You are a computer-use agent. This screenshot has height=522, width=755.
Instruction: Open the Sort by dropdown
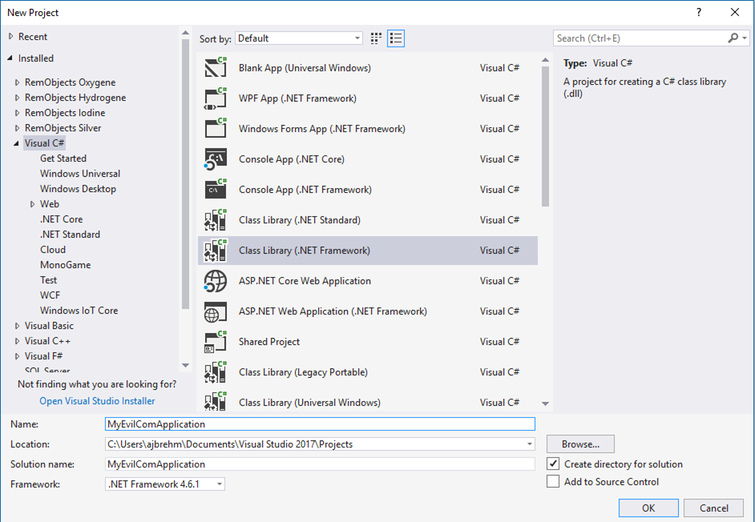(x=299, y=38)
